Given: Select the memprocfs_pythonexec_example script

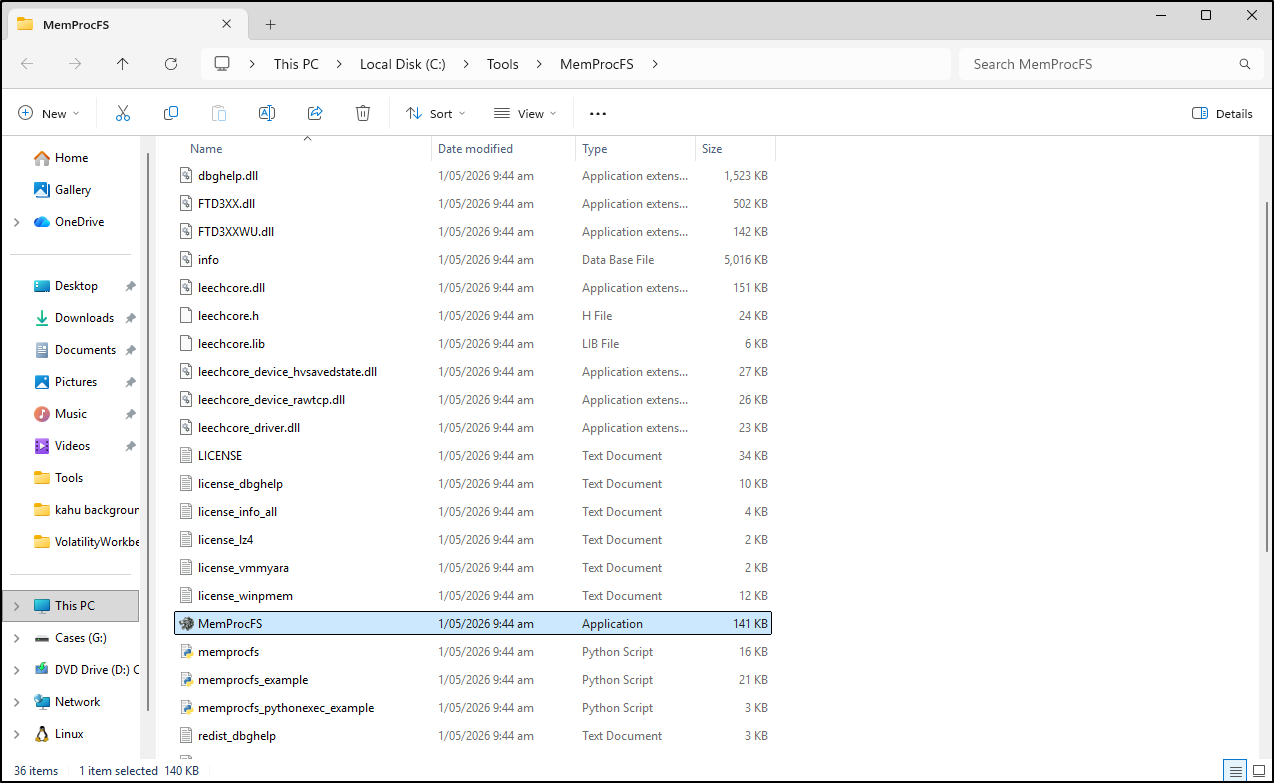Looking at the screenshot, I should pos(473,707).
